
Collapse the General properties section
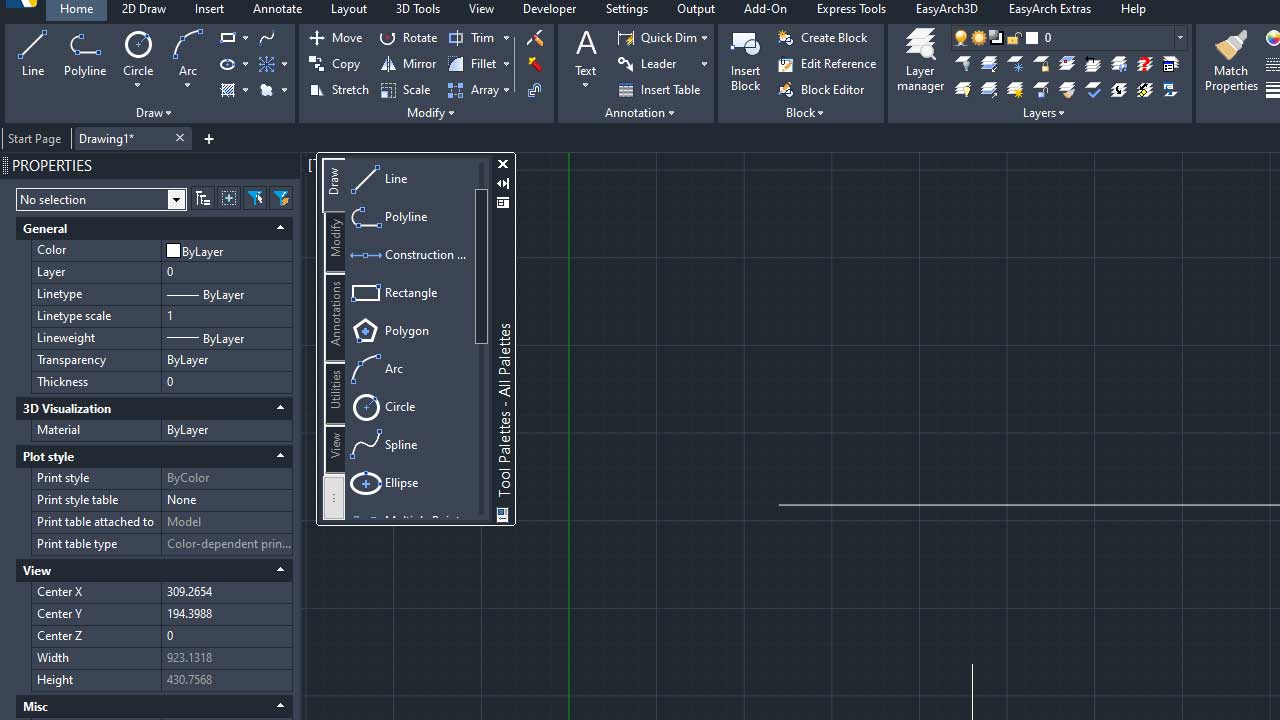click(x=280, y=228)
